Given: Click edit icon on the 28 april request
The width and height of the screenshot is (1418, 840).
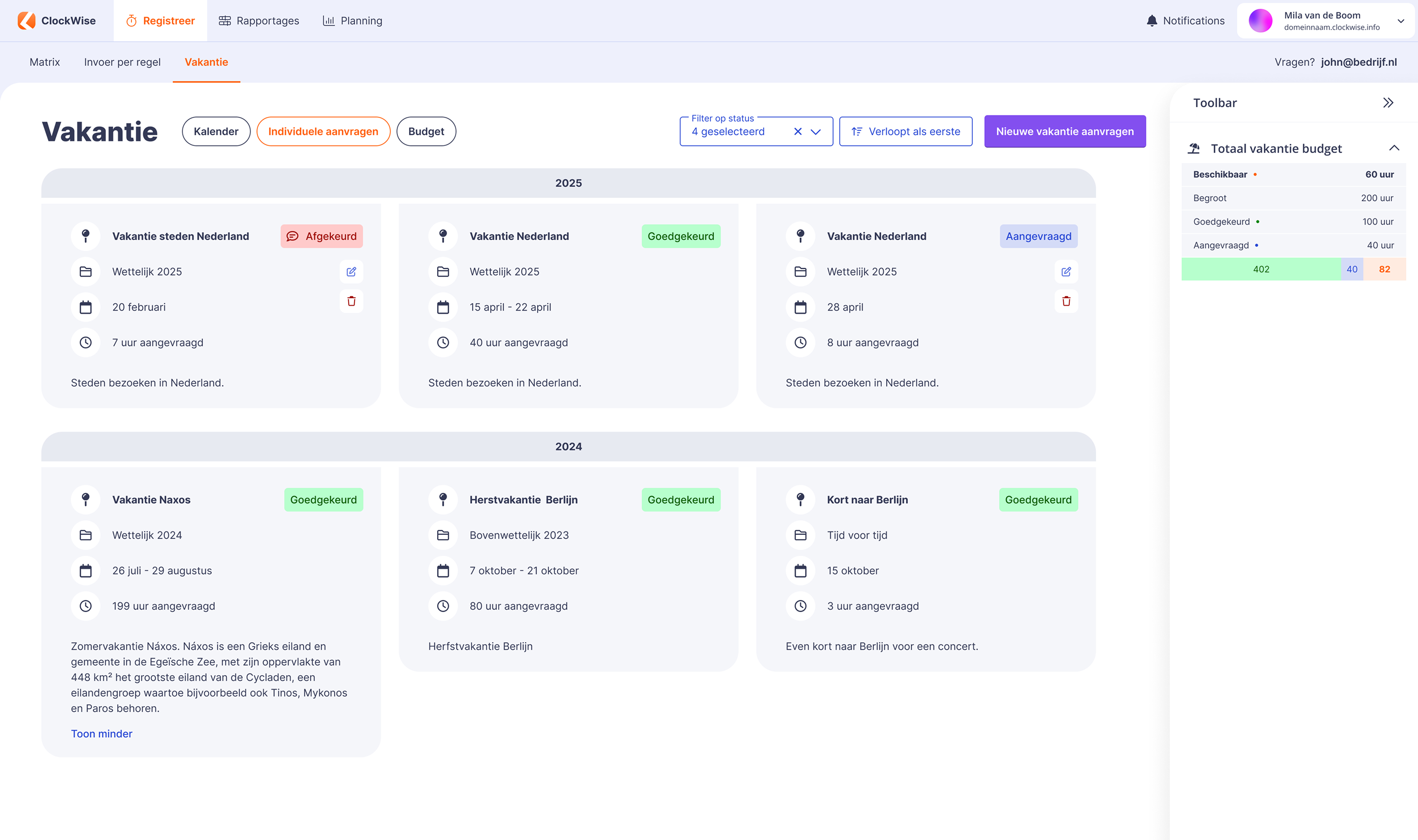Looking at the screenshot, I should [x=1066, y=272].
